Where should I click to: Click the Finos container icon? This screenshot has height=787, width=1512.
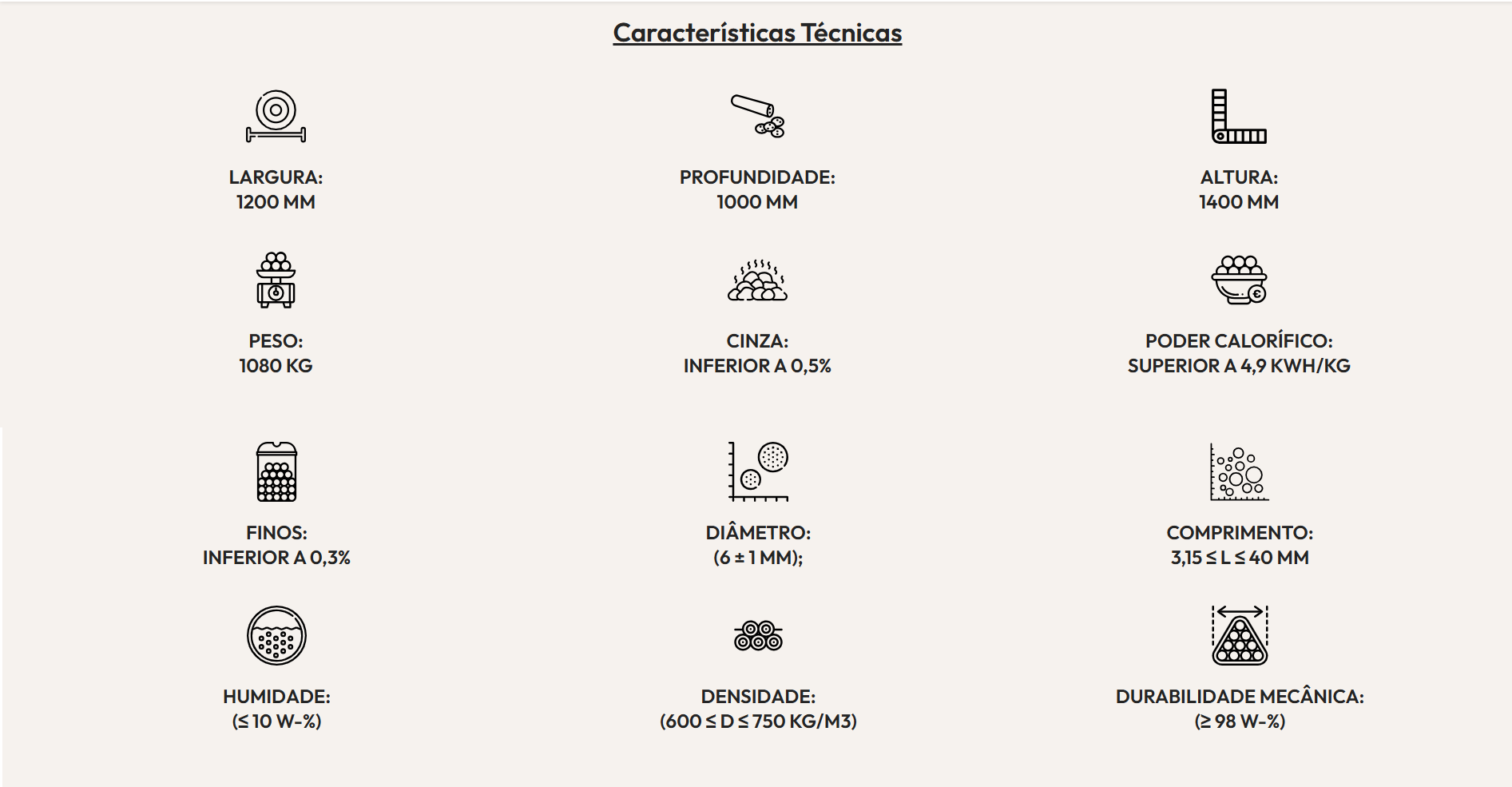coord(276,471)
